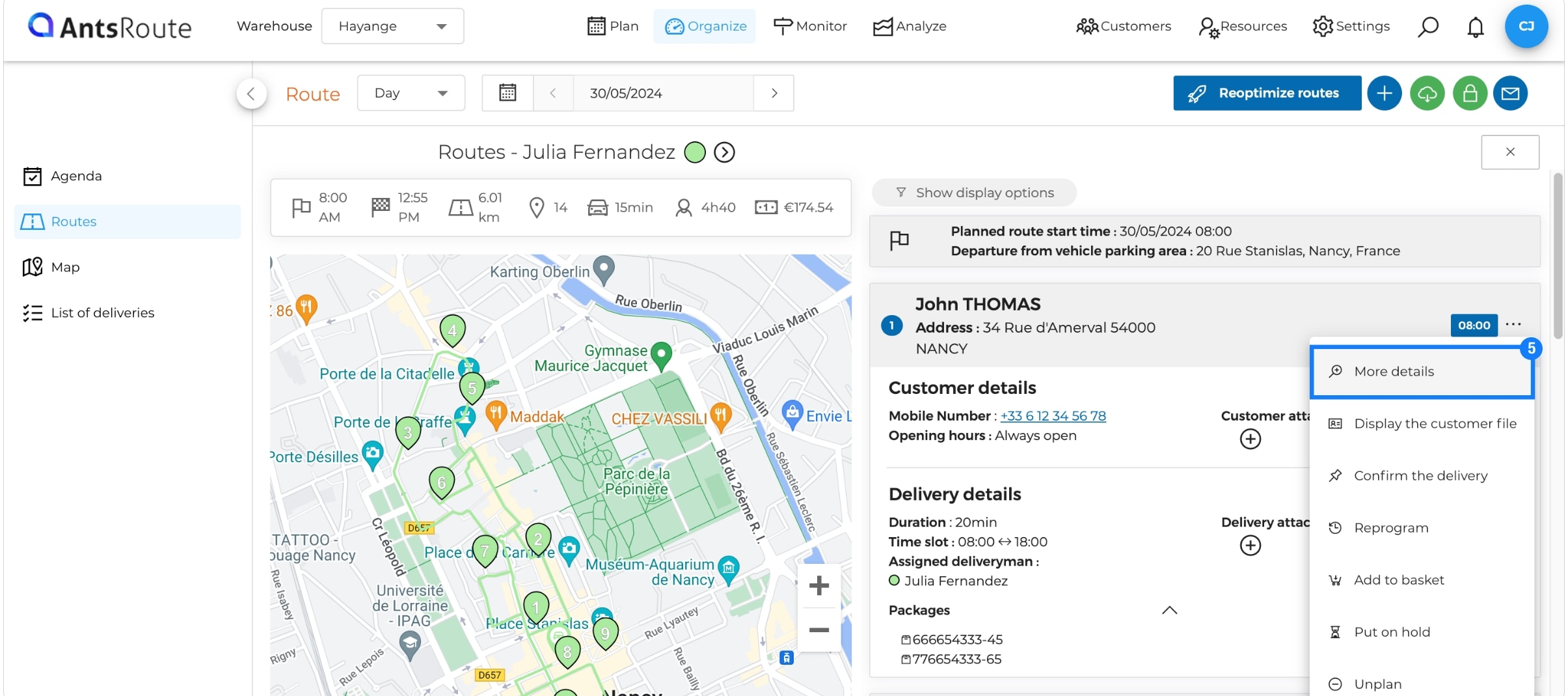Click the AntsRoute logo
The height and width of the screenshot is (696, 1568).
[x=109, y=26]
